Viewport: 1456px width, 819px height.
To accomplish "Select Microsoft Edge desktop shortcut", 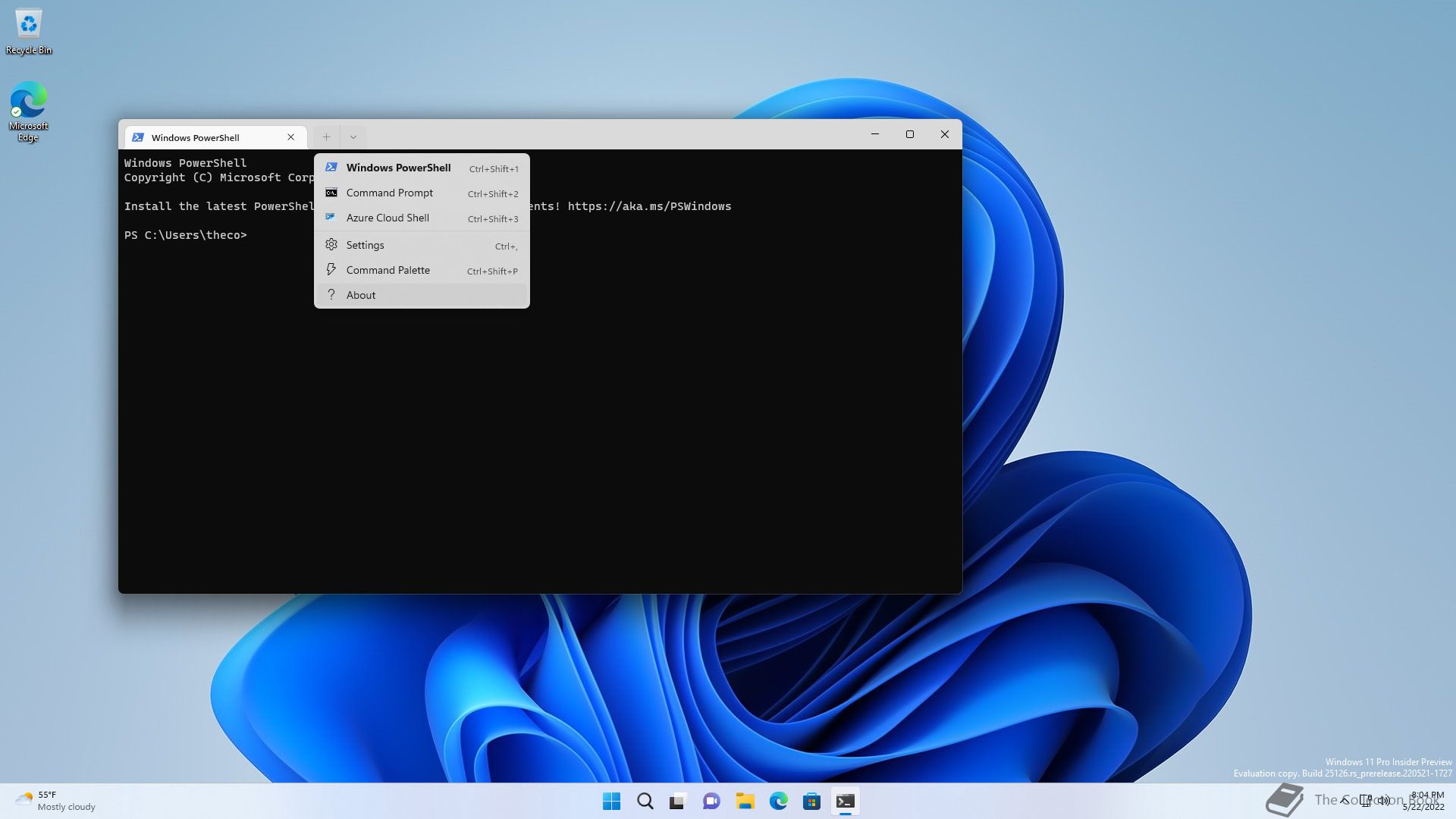I will click(28, 111).
